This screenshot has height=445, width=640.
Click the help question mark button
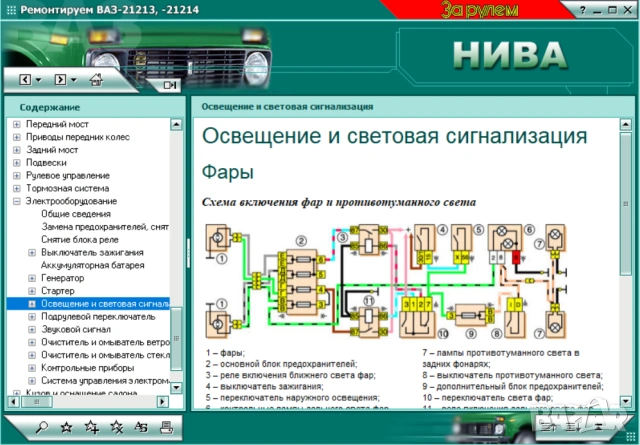coord(583,10)
